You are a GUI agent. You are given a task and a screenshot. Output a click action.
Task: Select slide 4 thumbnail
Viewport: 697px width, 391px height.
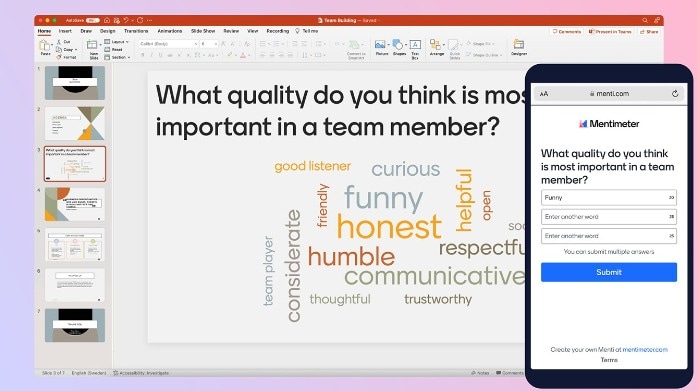point(75,204)
